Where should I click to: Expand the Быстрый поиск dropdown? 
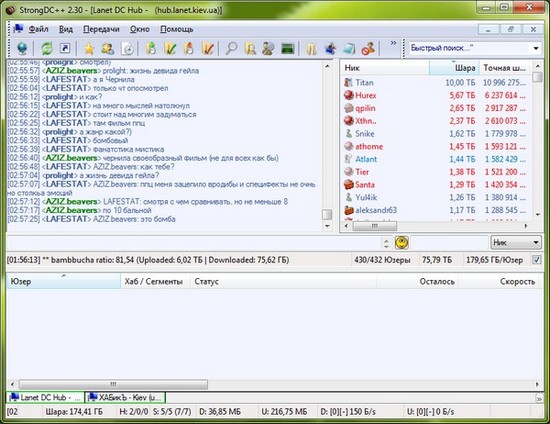tap(536, 48)
